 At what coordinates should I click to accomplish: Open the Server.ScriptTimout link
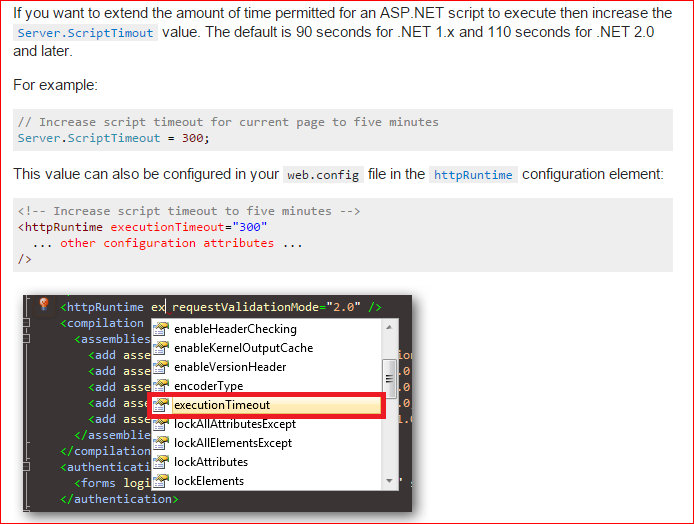tap(85, 33)
